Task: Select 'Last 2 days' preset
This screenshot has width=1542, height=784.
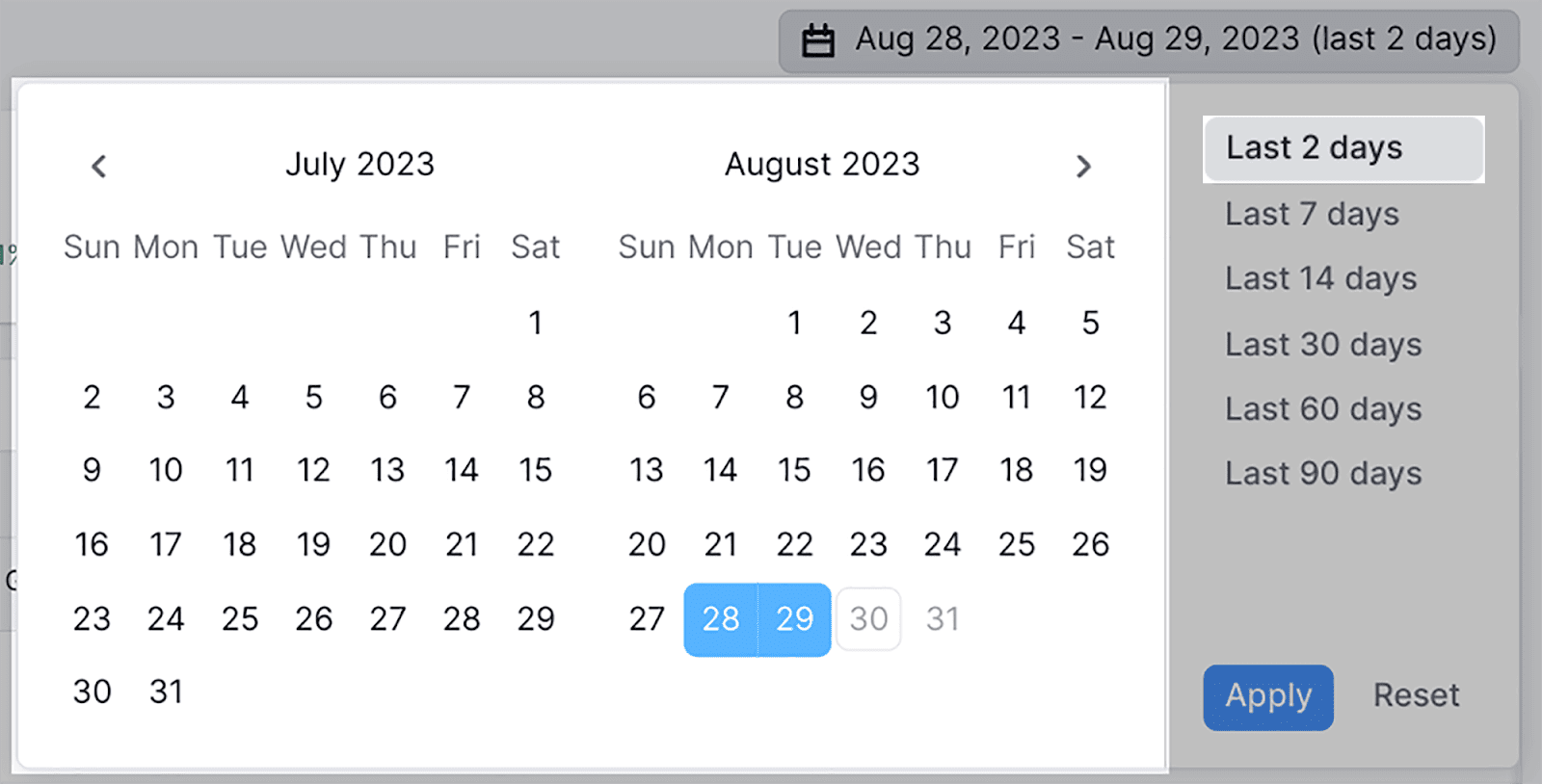Action: pos(1315,147)
